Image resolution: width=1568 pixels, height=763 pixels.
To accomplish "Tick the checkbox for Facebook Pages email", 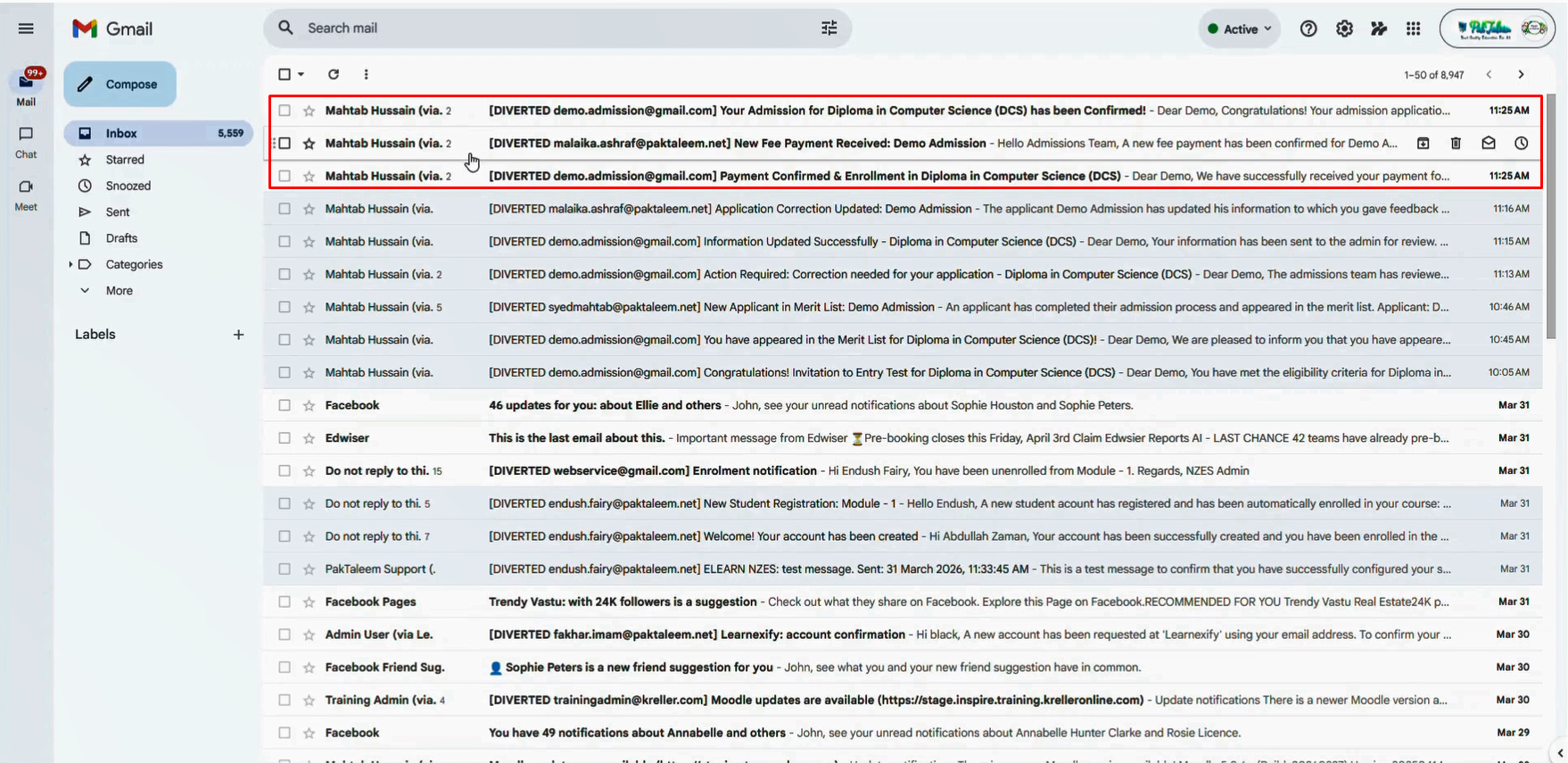I will (285, 601).
